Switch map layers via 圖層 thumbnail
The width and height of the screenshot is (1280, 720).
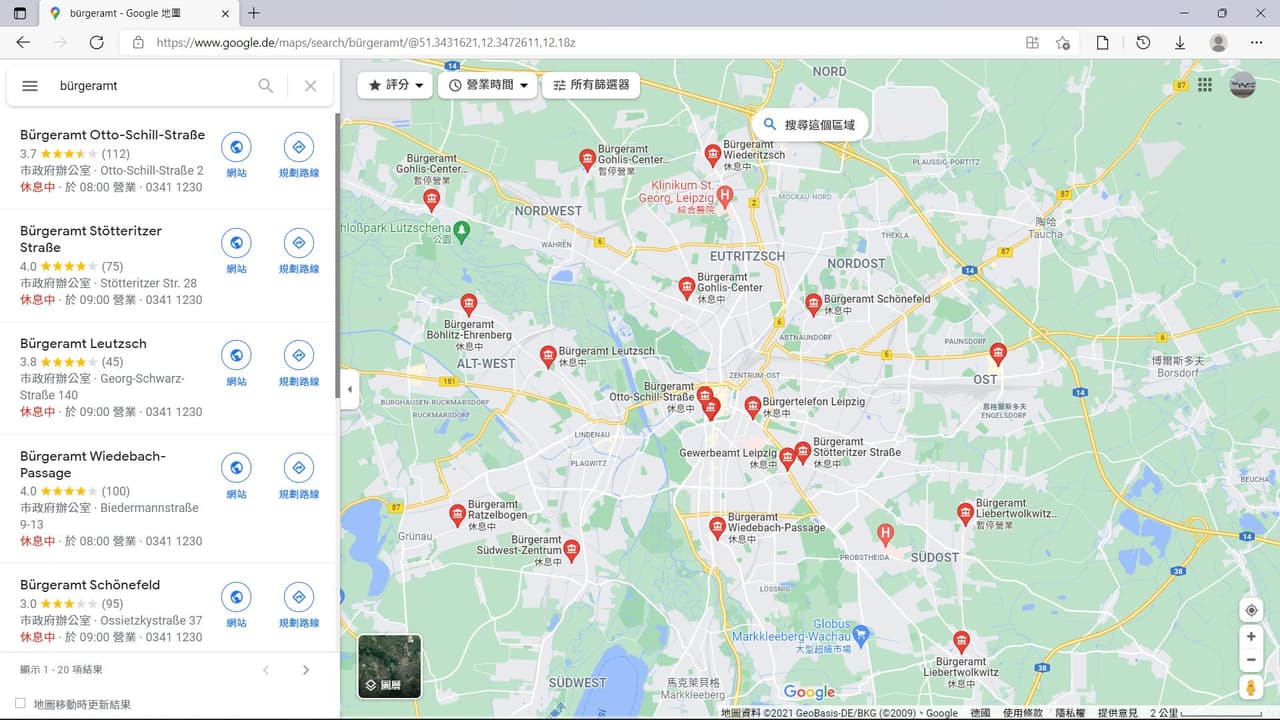(390, 666)
